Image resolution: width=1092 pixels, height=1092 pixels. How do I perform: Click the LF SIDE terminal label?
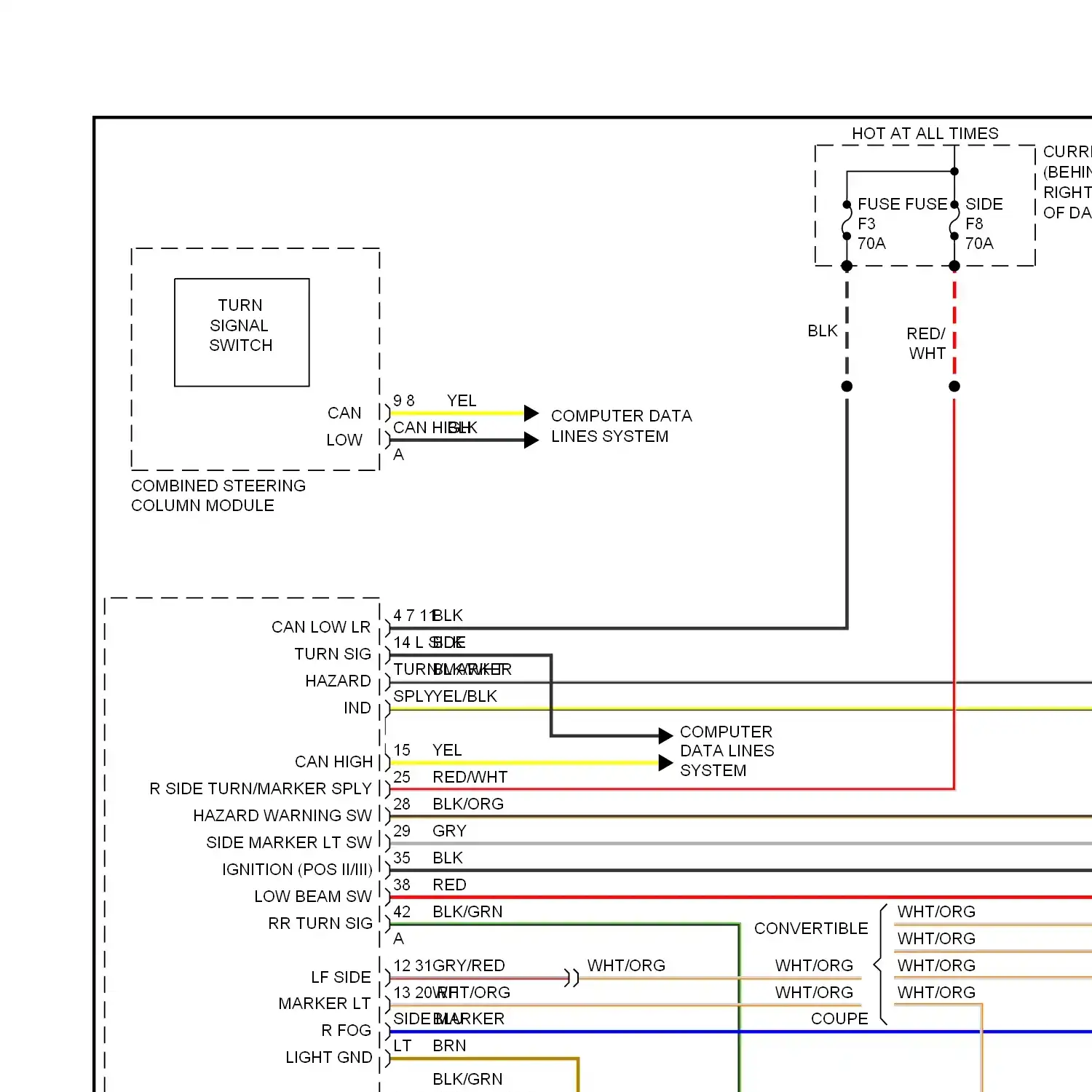[x=341, y=977]
